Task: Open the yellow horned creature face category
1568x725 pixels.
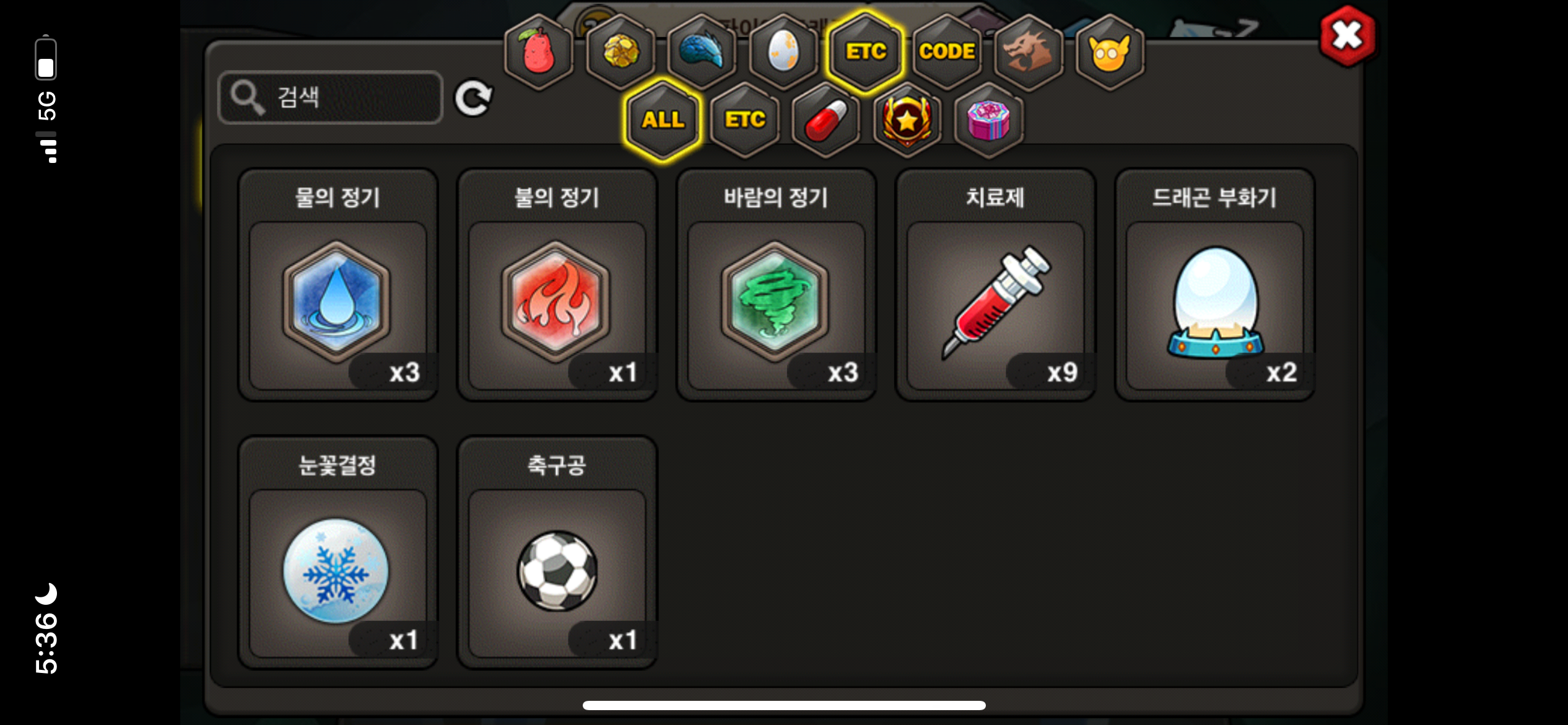Action: pos(1110,51)
